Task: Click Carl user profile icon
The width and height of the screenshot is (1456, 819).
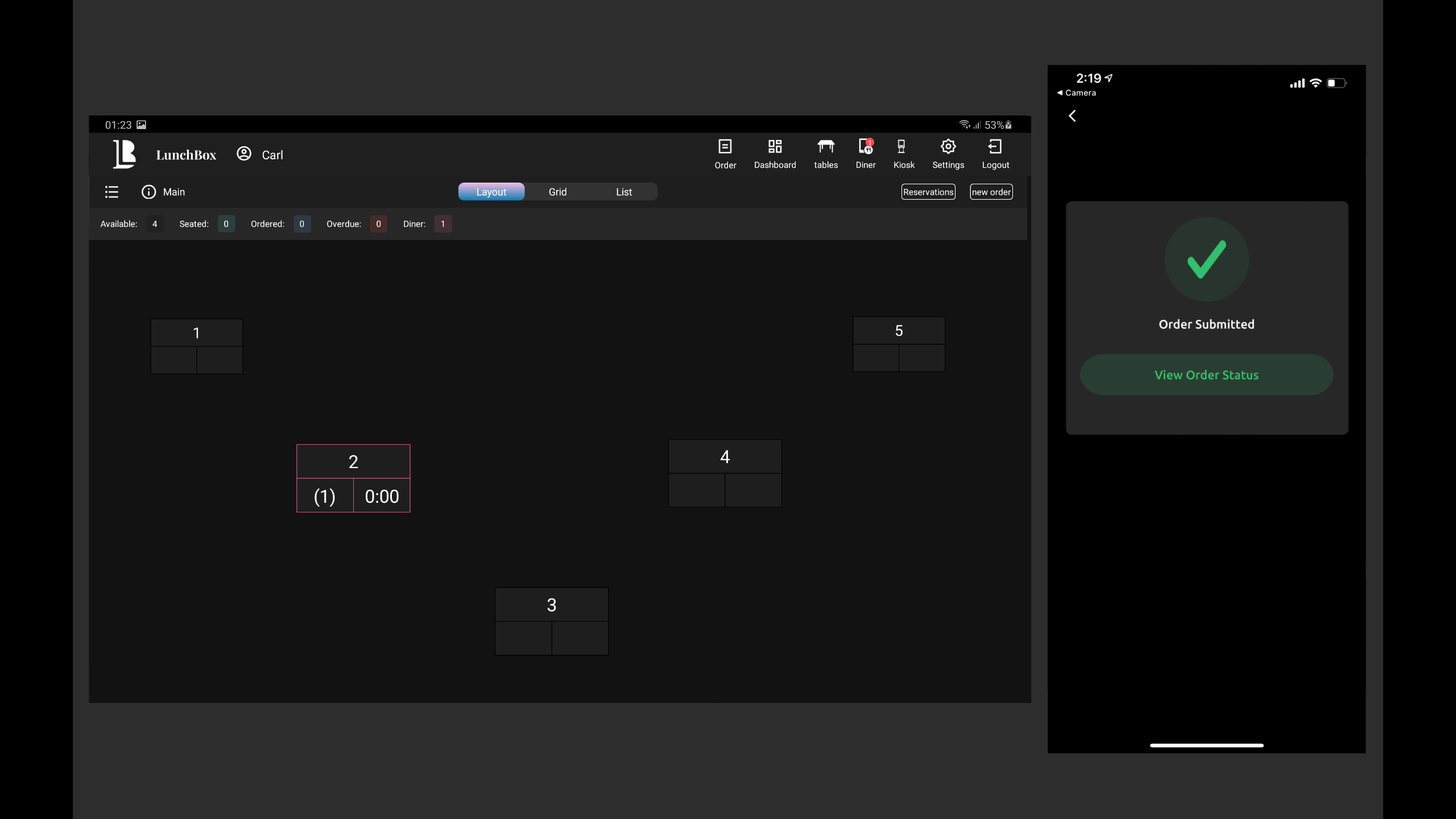Action: tap(244, 154)
